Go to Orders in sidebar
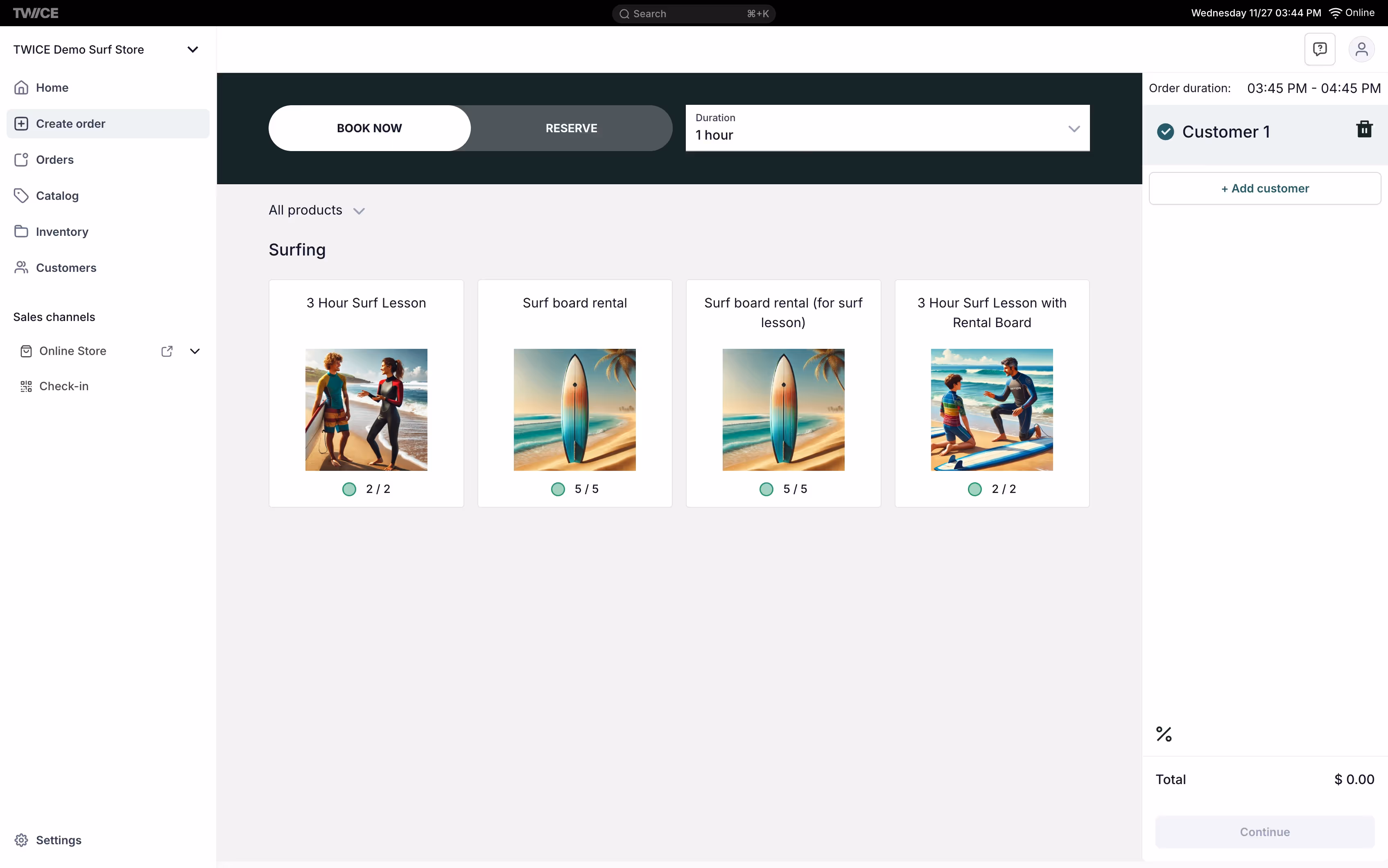Viewport: 1388px width, 868px height. pyautogui.click(x=54, y=160)
